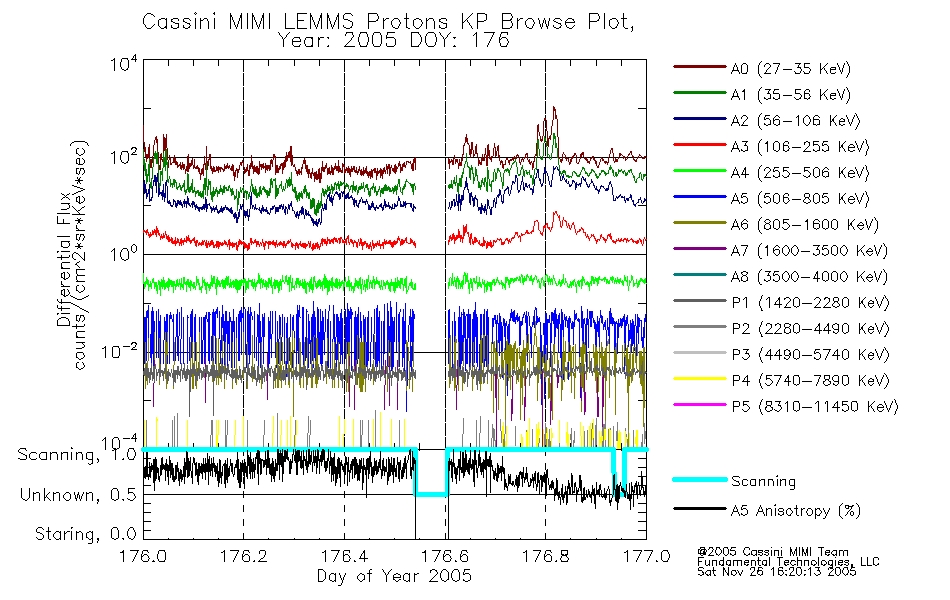Click the A4 (255-506 KeV) legend label
The width and height of the screenshot is (950, 600).
coord(800,173)
